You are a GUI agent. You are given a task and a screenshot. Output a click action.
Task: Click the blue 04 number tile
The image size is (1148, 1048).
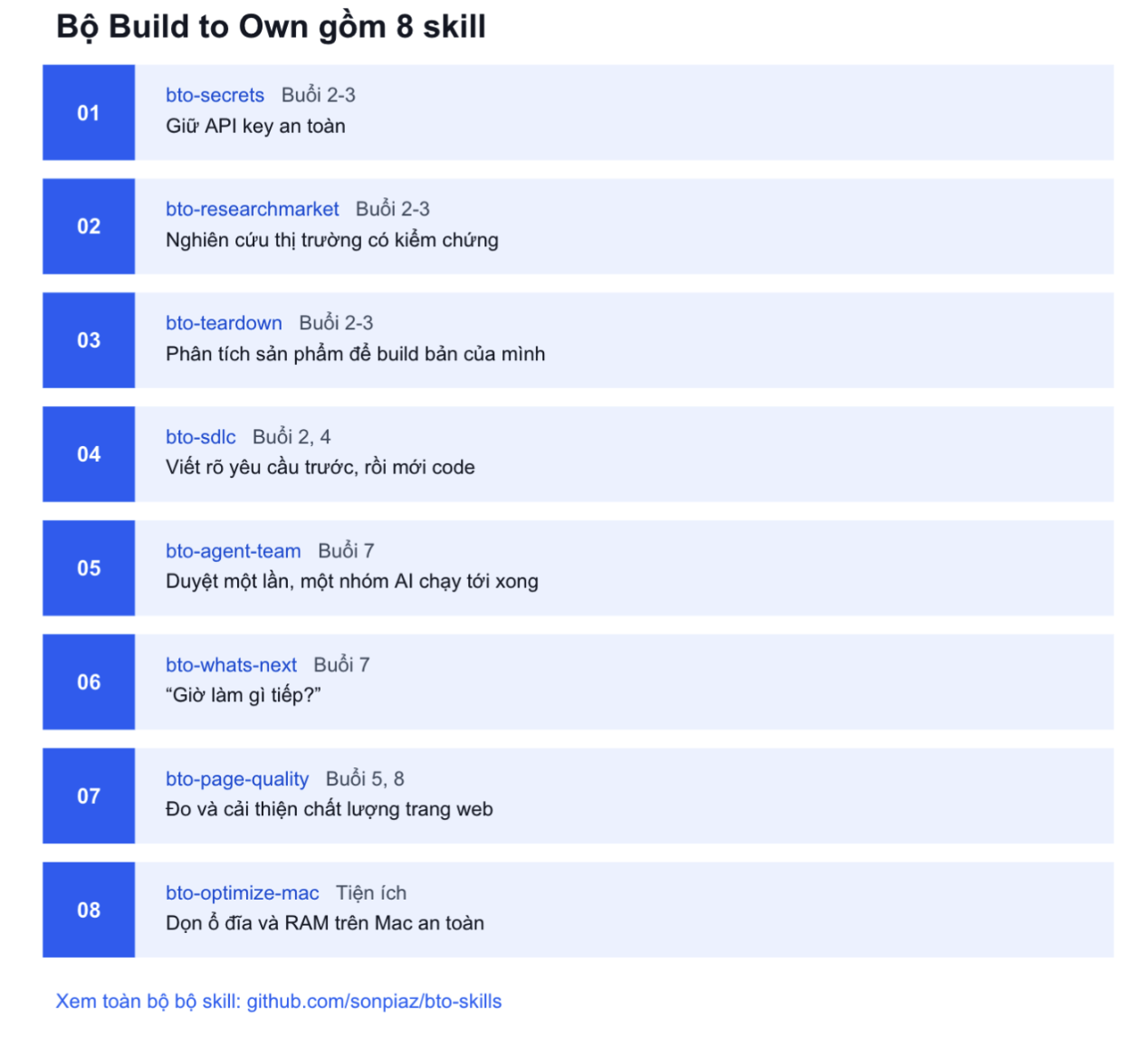coord(89,454)
